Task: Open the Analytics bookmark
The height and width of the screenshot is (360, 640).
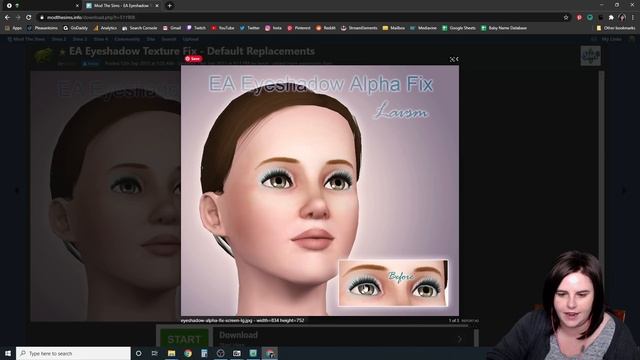Action: [x=105, y=28]
